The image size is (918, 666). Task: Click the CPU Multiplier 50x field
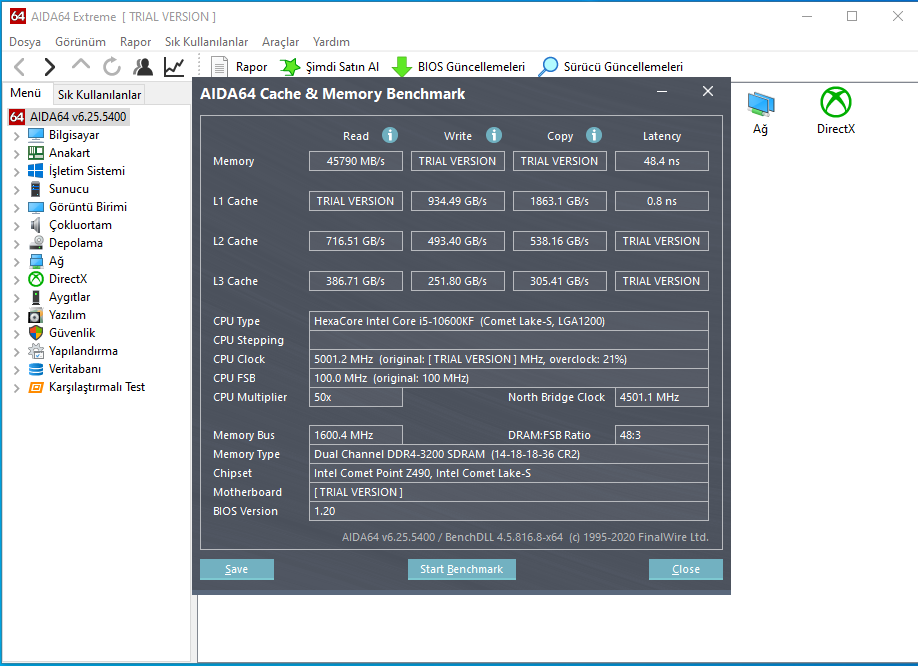tap(356, 397)
